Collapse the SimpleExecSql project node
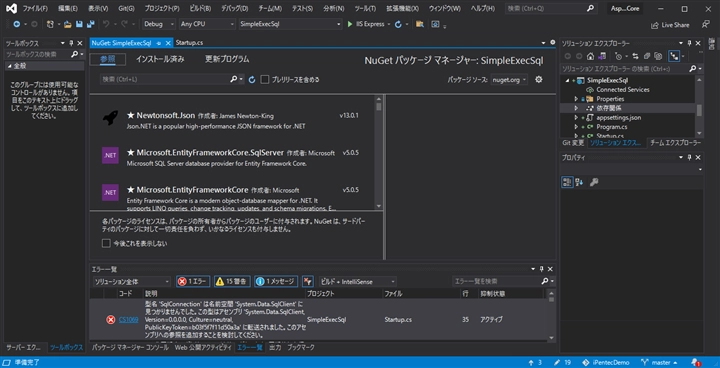 568,80
